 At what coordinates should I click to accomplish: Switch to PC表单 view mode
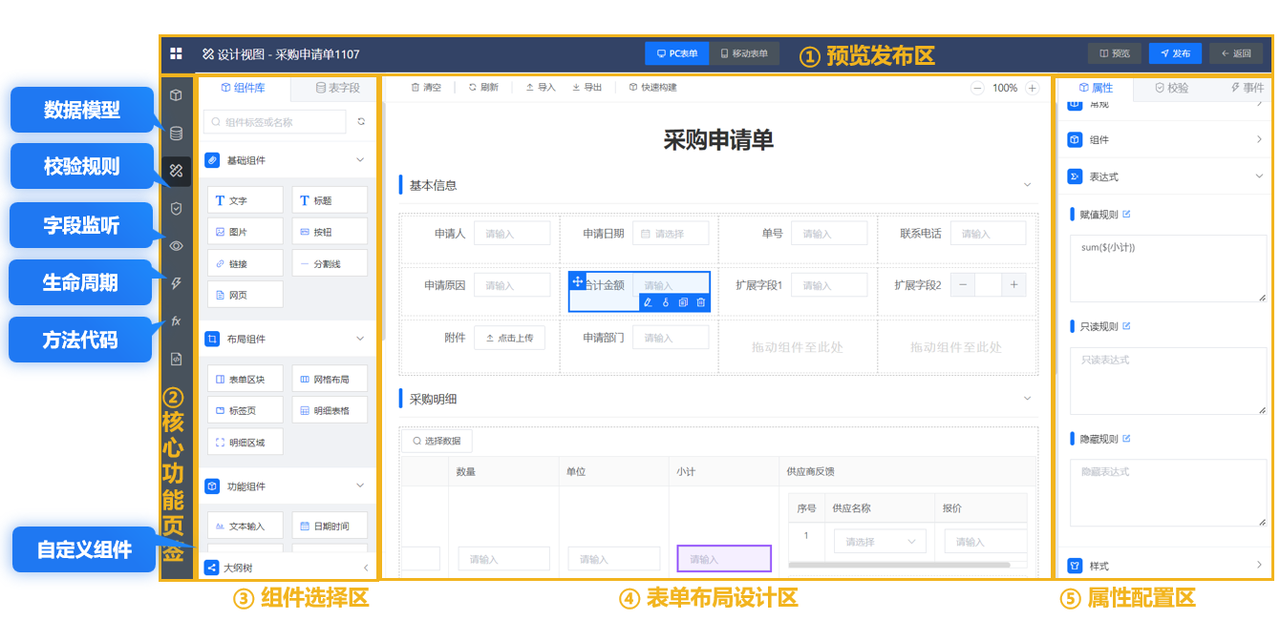click(677, 54)
